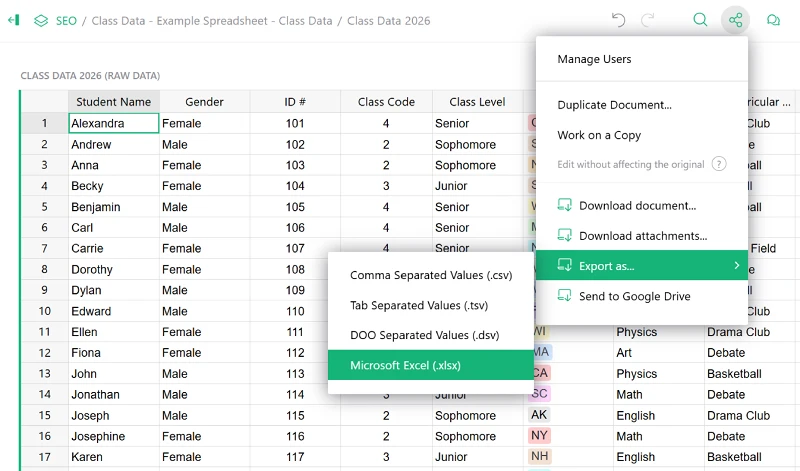Click the help question mark icon
Image resolution: width=800 pixels, height=471 pixels.
(718, 164)
